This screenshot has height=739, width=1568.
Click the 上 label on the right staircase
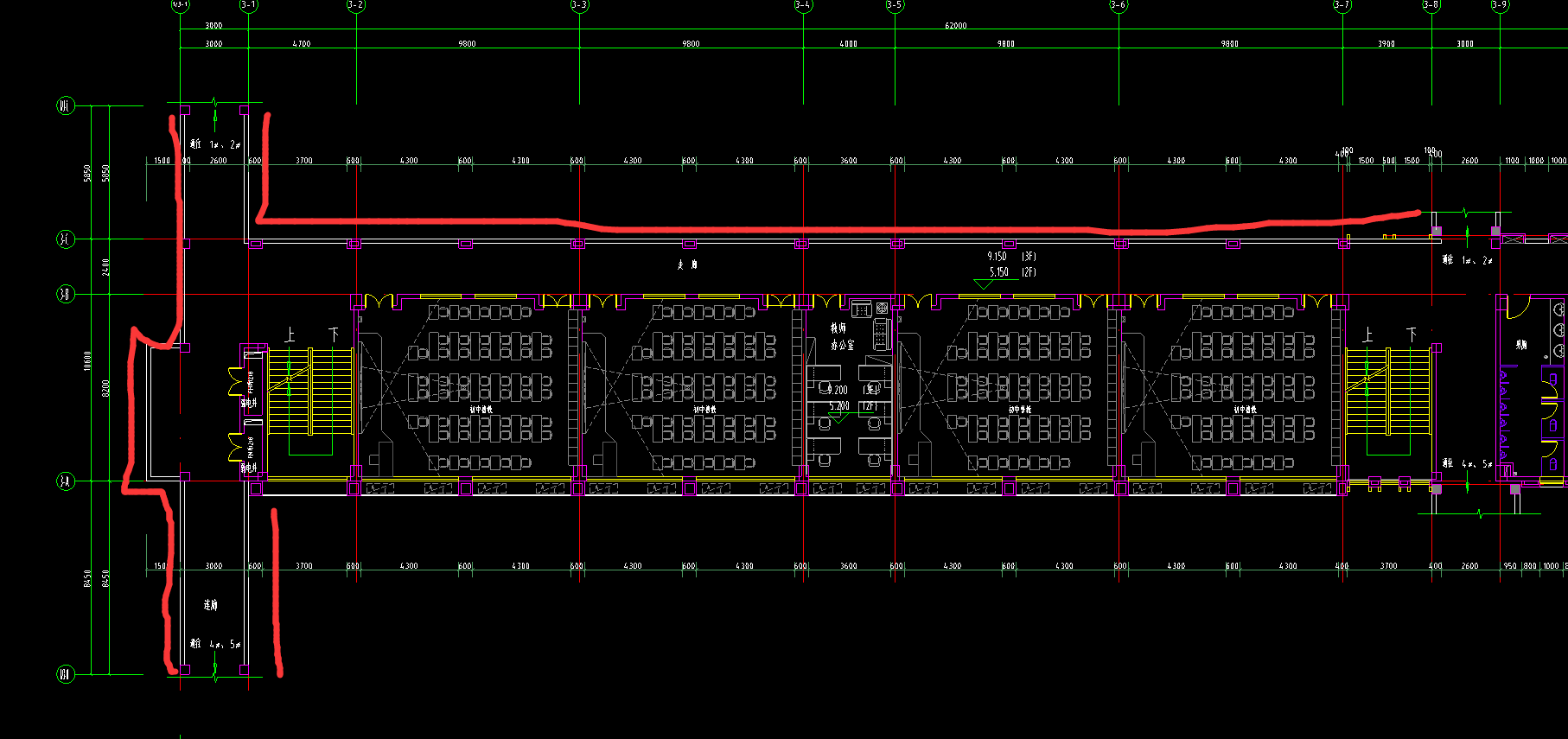pyautogui.click(x=1367, y=334)
